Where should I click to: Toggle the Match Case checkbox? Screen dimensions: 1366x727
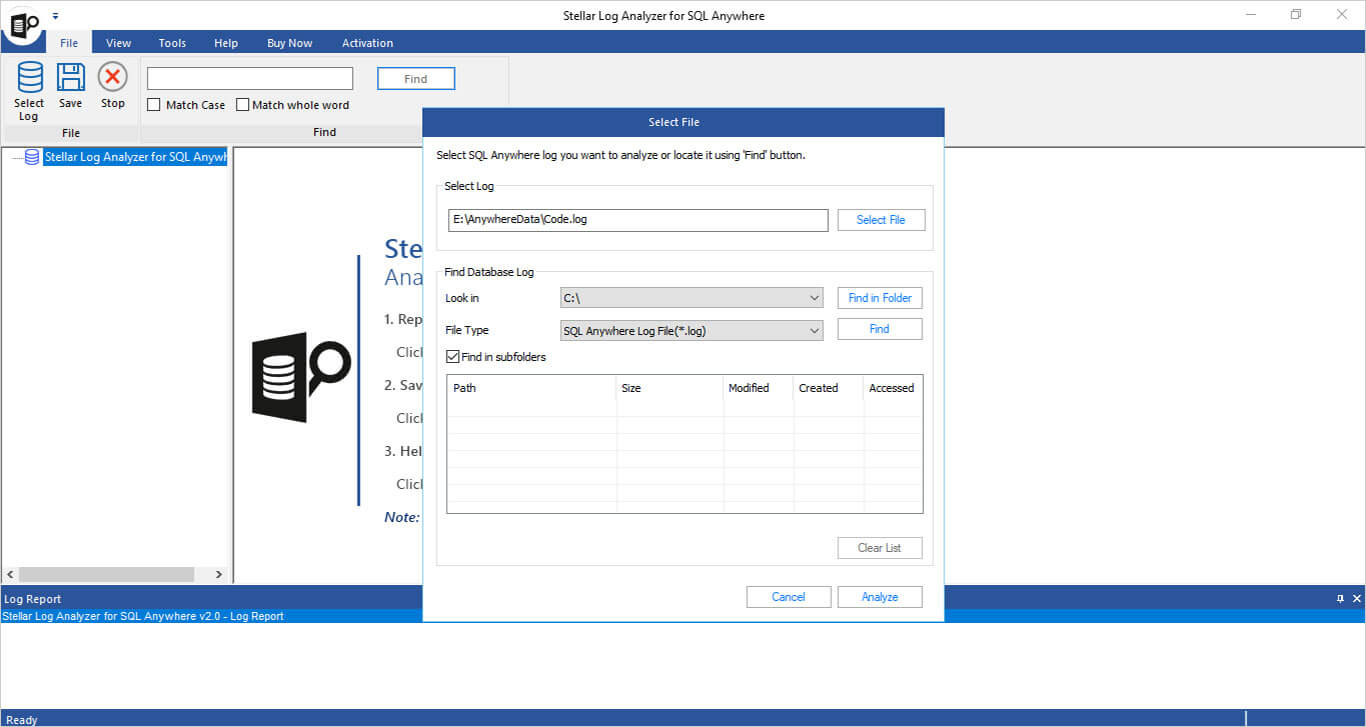tap(154, 105)
